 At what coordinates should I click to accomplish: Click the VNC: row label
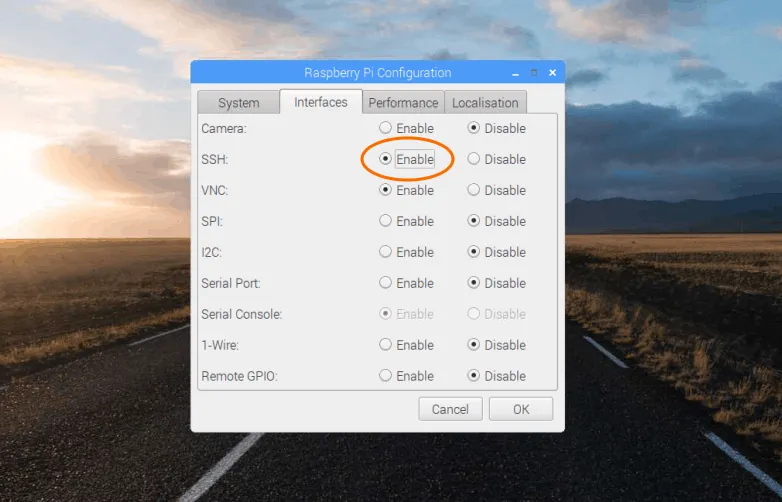click(214, 190)
